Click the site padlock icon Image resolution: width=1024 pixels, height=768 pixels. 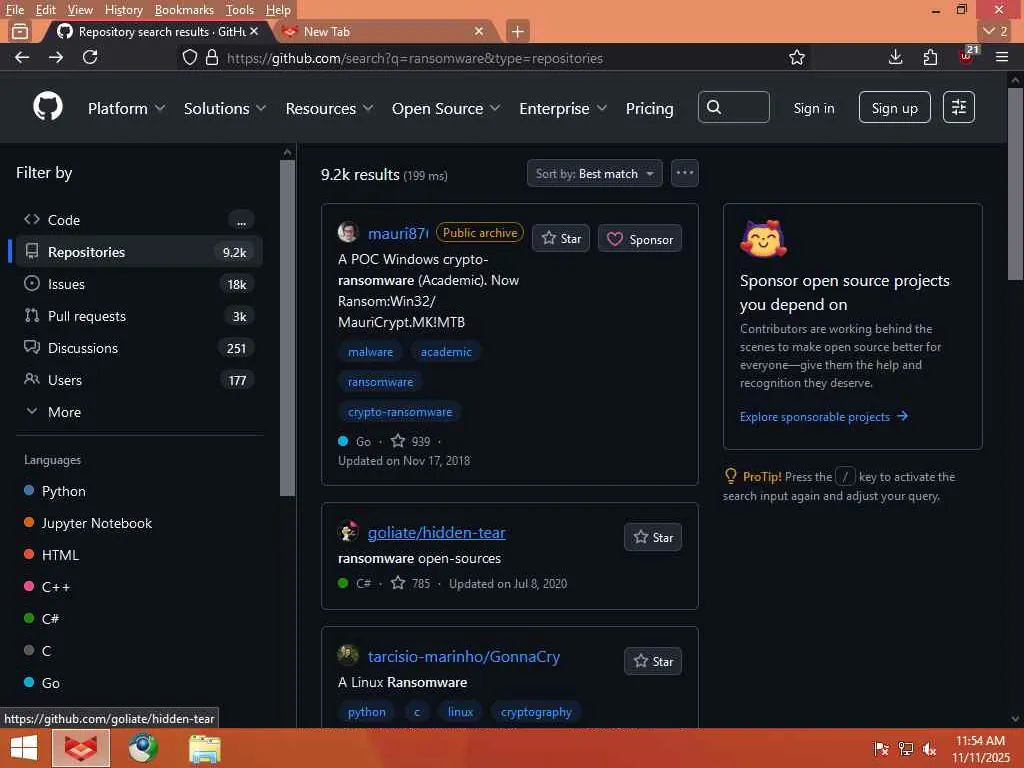click(x=212, y=57)
